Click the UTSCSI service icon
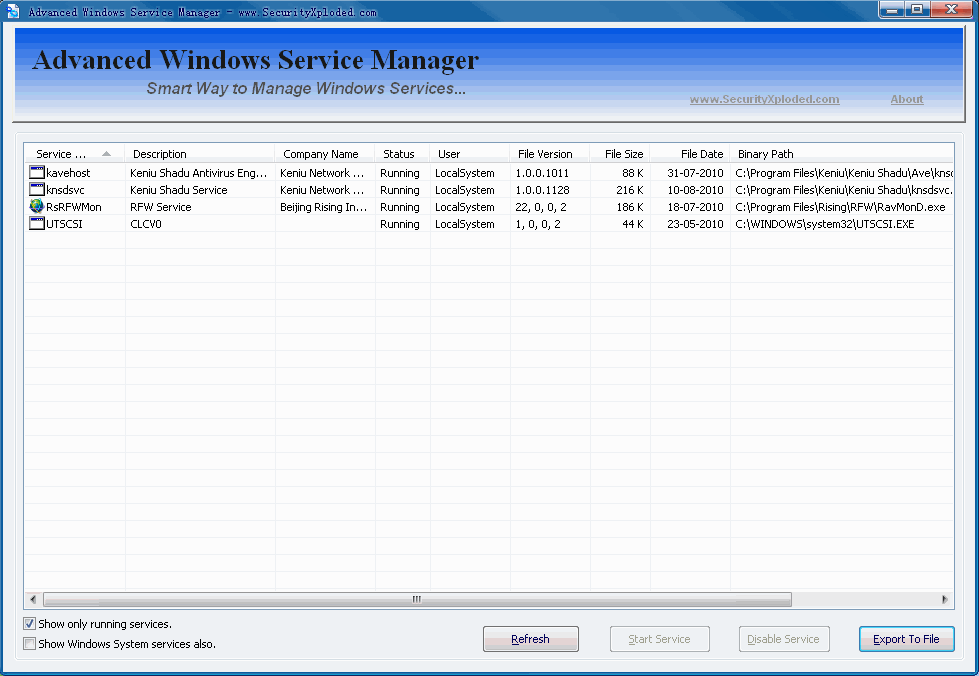Image resolution: width=979 pixels, height=676 pixels. tap(37, 223)
